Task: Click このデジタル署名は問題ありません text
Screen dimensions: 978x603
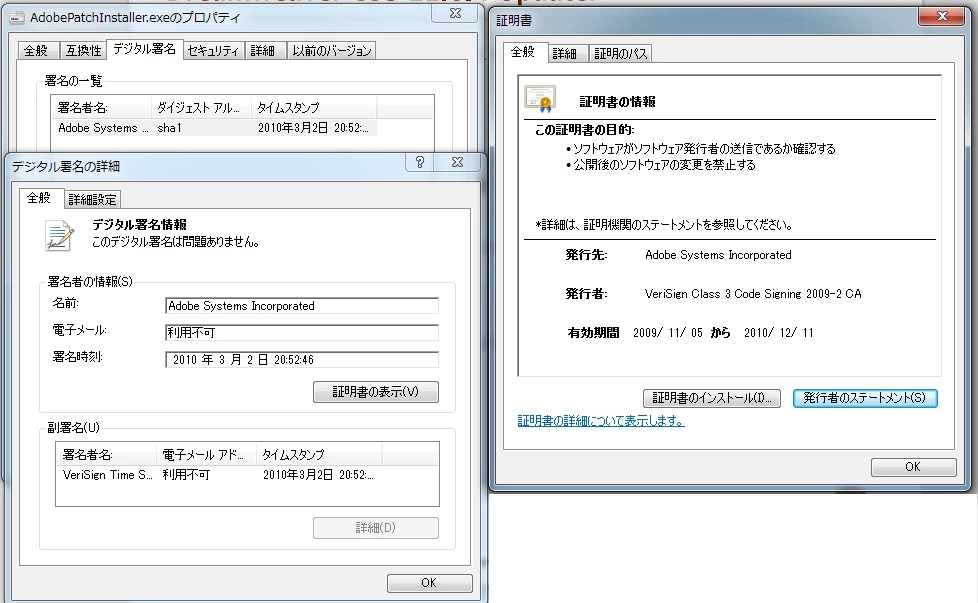Action: point(176,242)
